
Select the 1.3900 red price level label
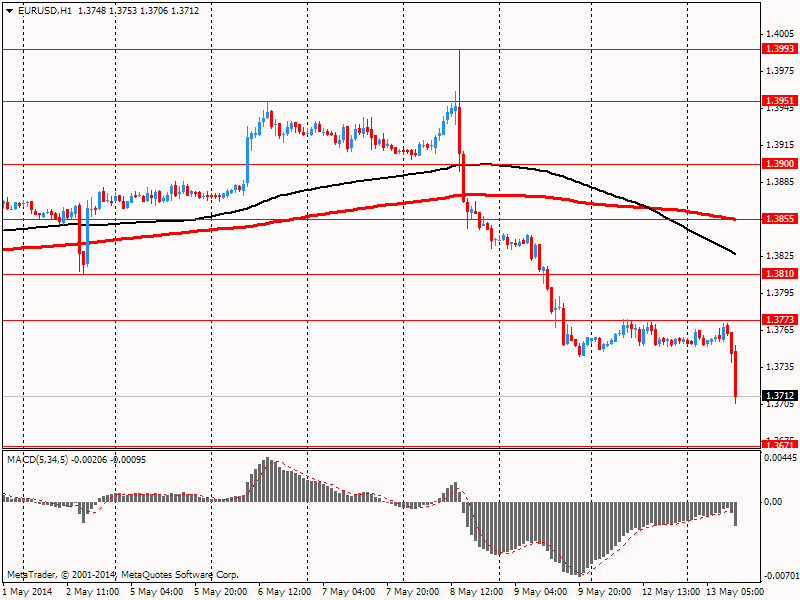tap(779, 163)
